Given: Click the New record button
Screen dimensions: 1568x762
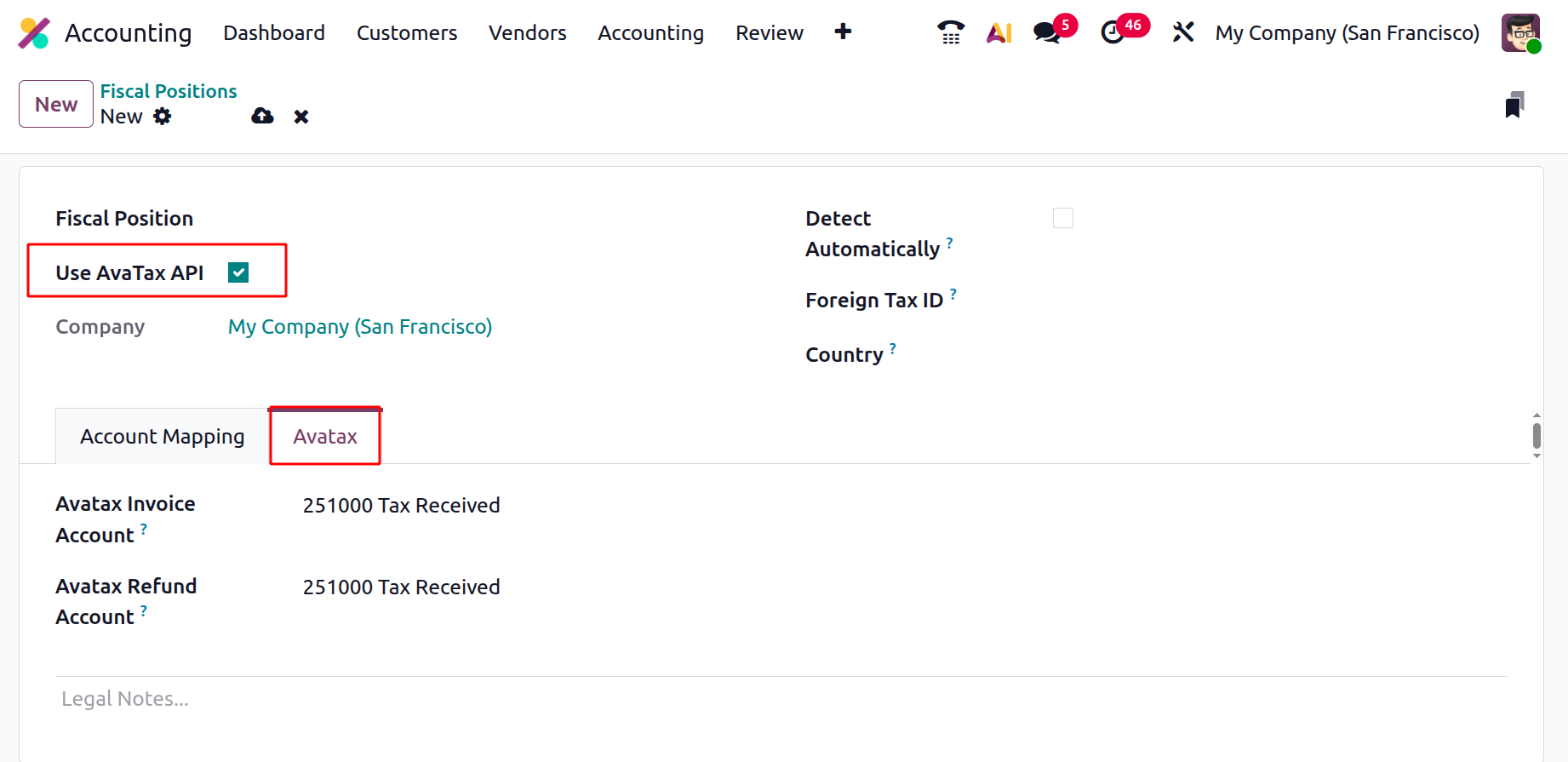Looking at the screenshot, I should coord(56,104).
